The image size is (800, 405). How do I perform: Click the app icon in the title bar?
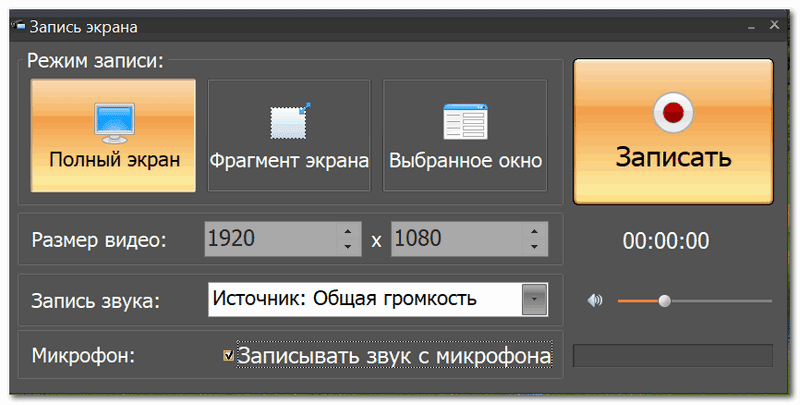pos(19,25)
